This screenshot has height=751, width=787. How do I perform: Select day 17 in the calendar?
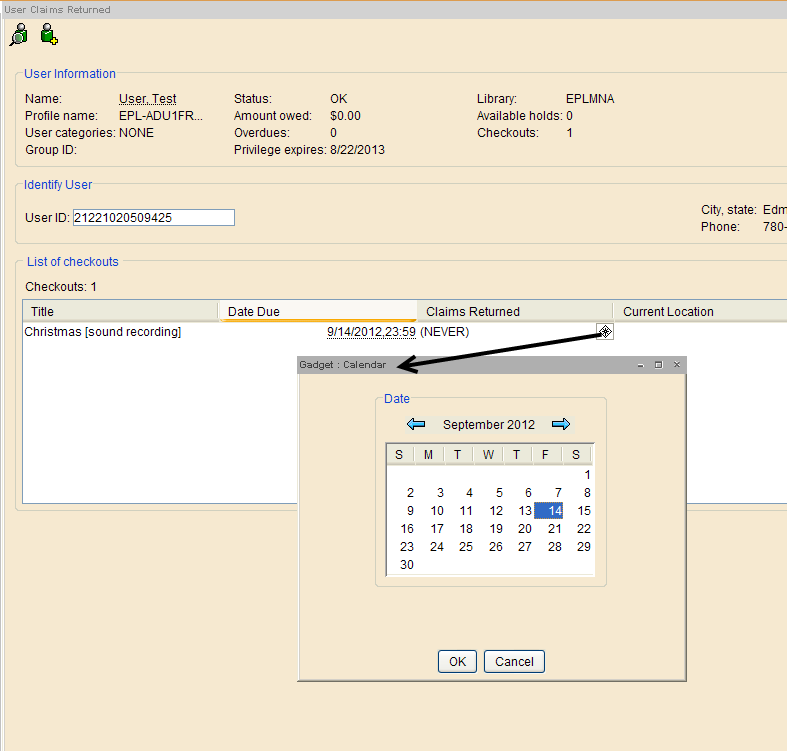(431, 529)
